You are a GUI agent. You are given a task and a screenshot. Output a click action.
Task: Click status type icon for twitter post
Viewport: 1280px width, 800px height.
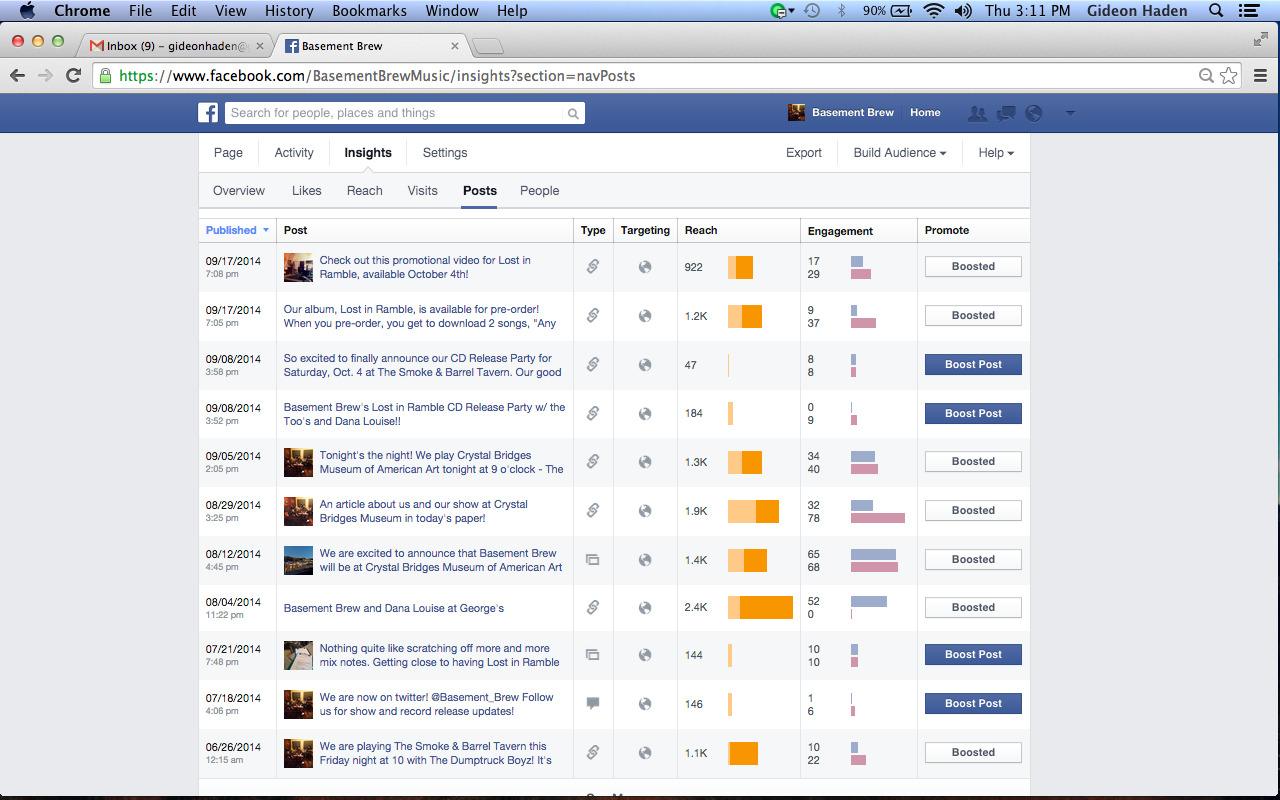coord(592,704)
